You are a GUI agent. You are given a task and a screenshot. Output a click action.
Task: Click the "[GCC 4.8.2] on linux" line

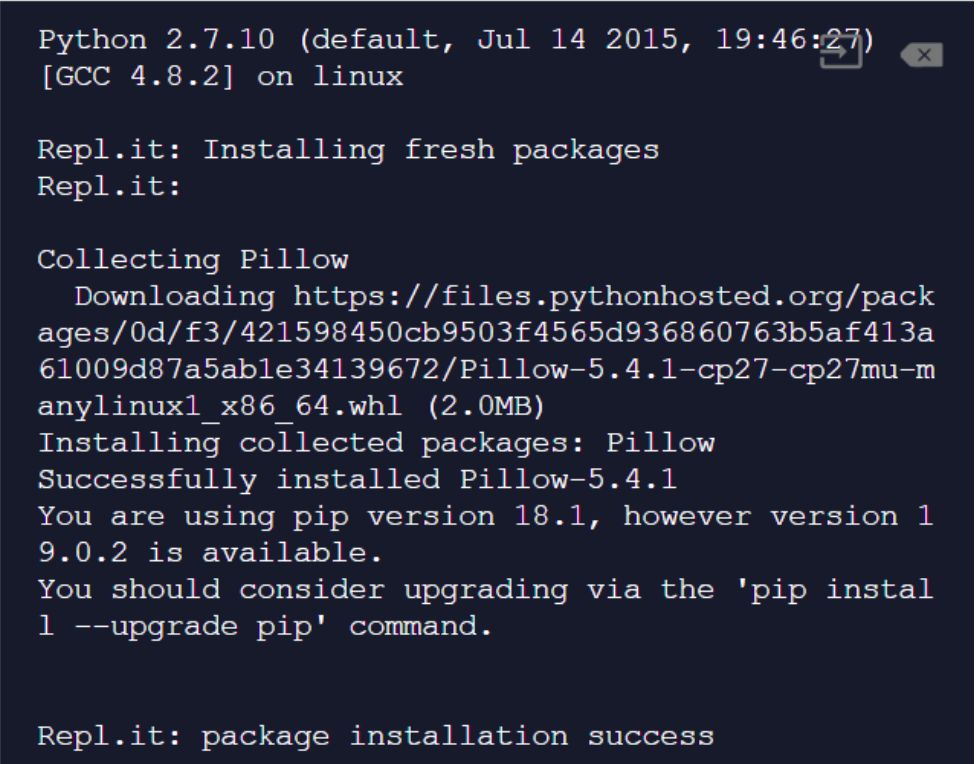(220, 77)
